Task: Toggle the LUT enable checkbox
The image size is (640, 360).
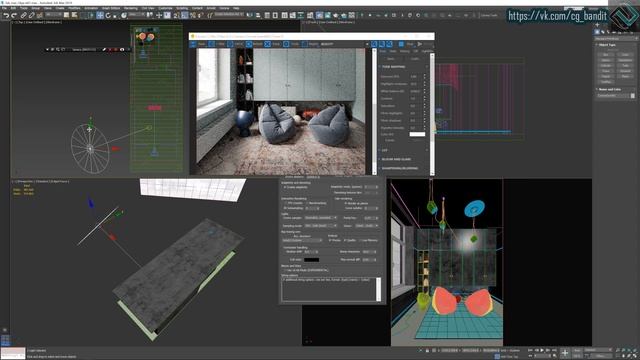Action: (x=427, y=150)
